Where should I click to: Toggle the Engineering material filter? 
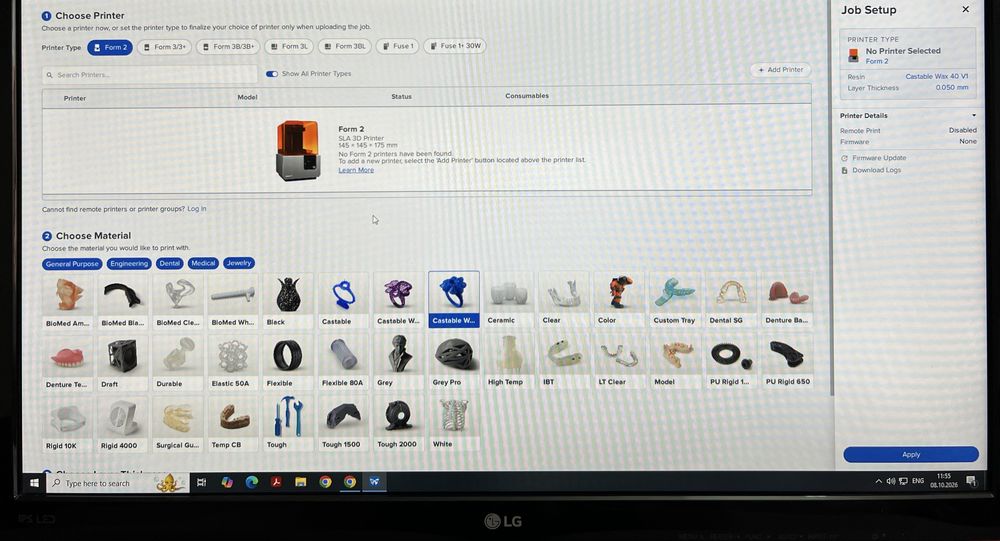point(129,263)
